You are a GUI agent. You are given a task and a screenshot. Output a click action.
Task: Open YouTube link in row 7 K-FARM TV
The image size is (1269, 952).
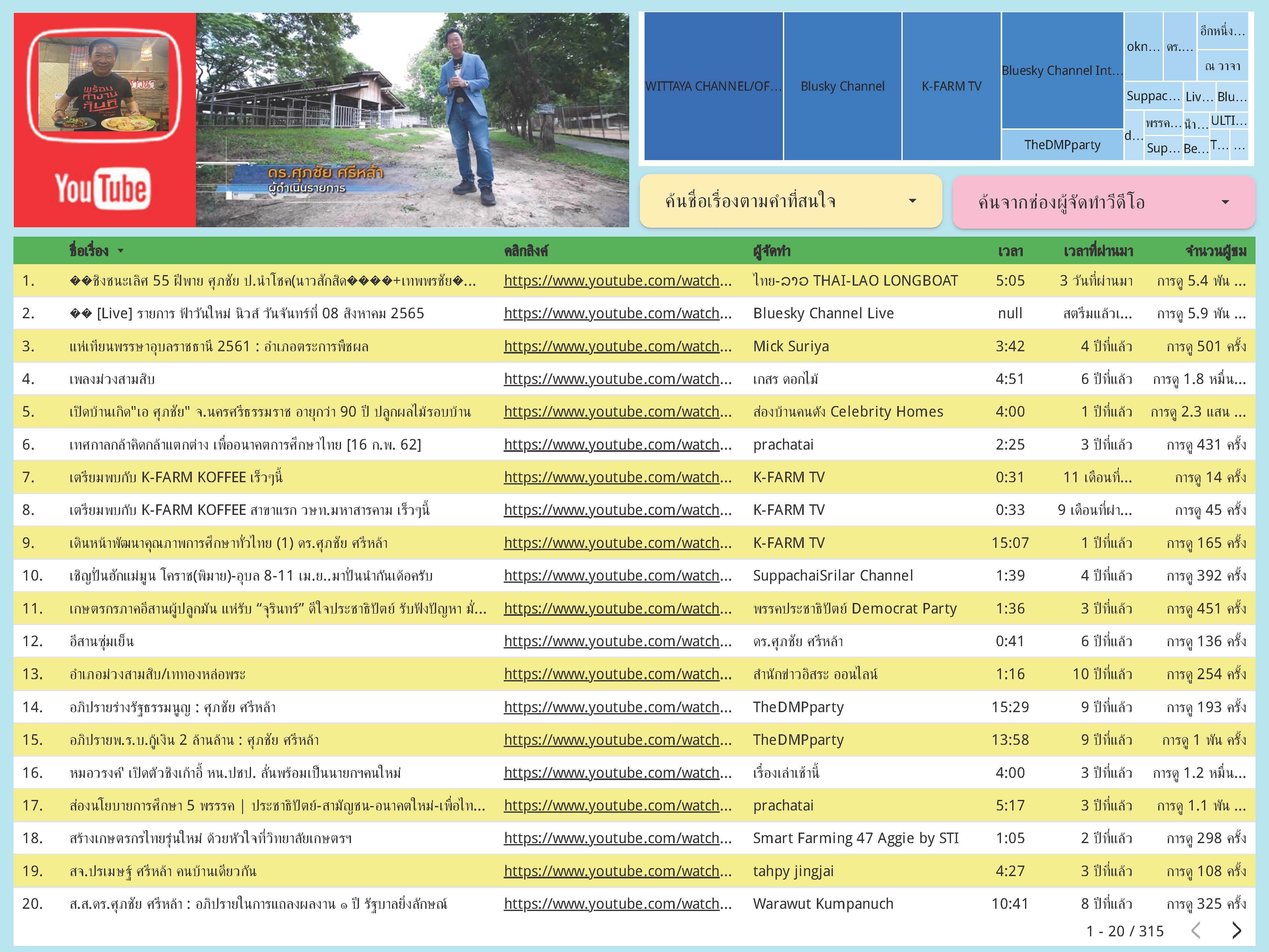pyautogui.click(x=618, y=477)
